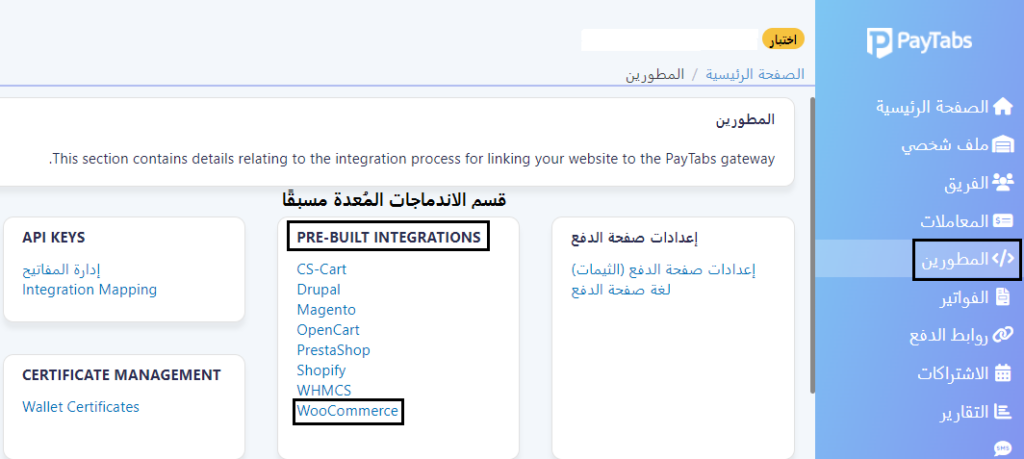Viewport: 1024px width, 459px height.
Task: Click the transactions (المعاملات) icon
Action: pos(1003,221)
